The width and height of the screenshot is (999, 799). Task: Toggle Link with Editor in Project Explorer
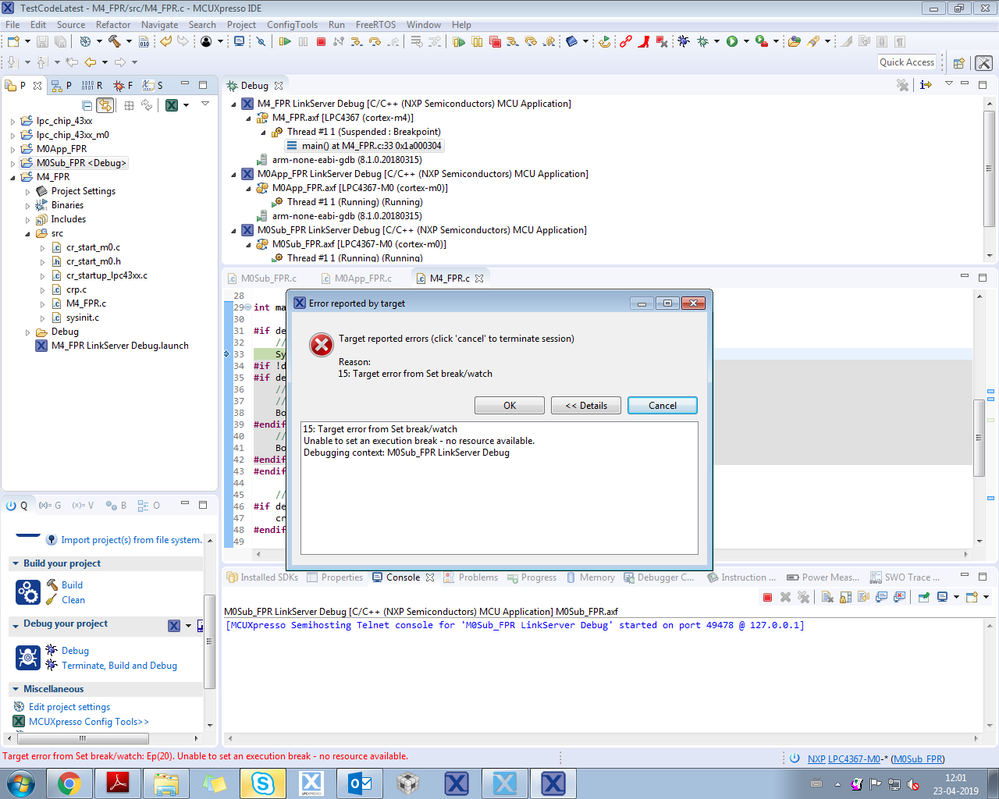click(x=106, y=105)
